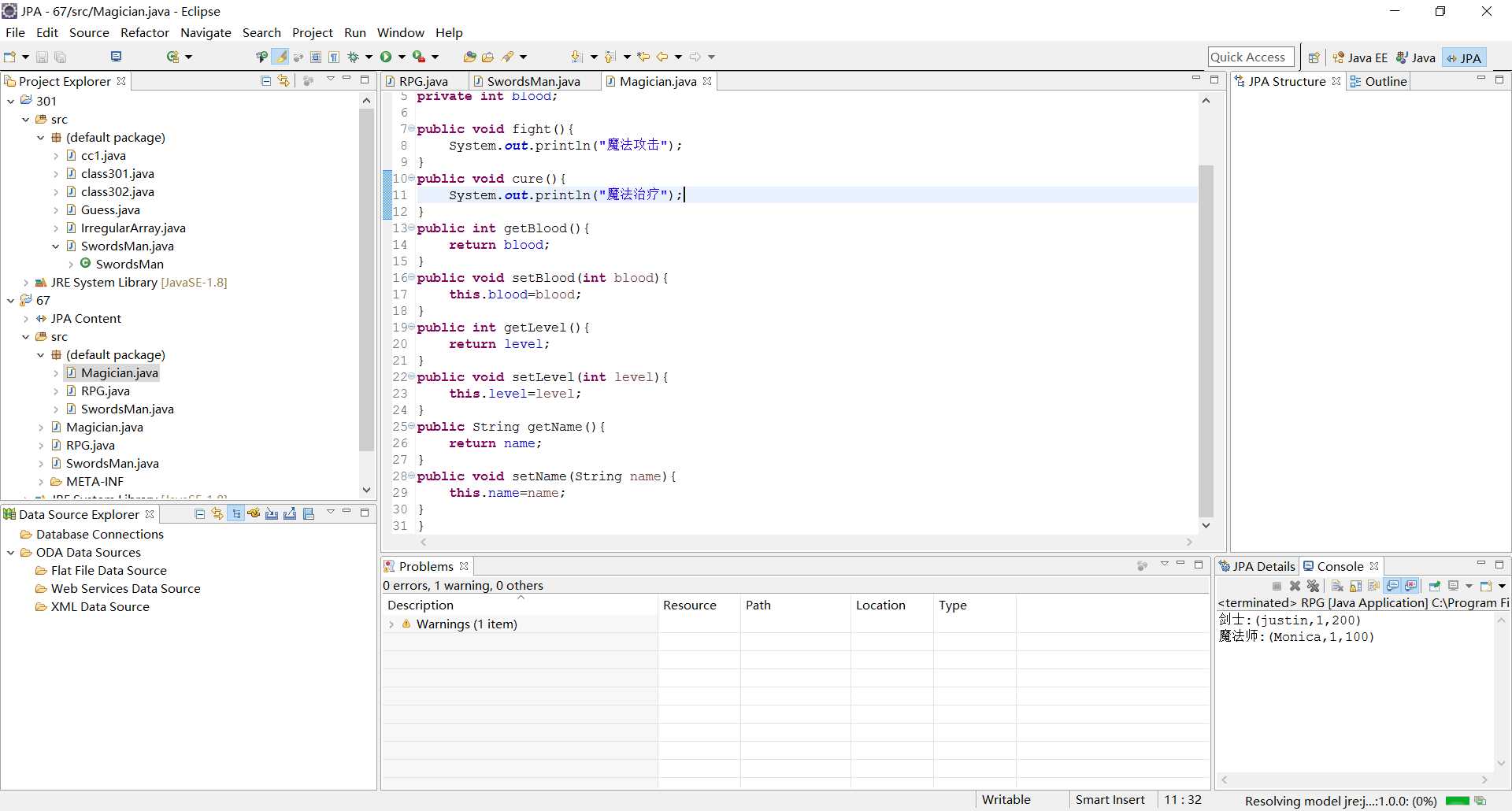This screenshot has height=811, width=1512.
Task: Click the Debug bug icon in toolbar
Action: pyautogui.click(x=354, y=57)
